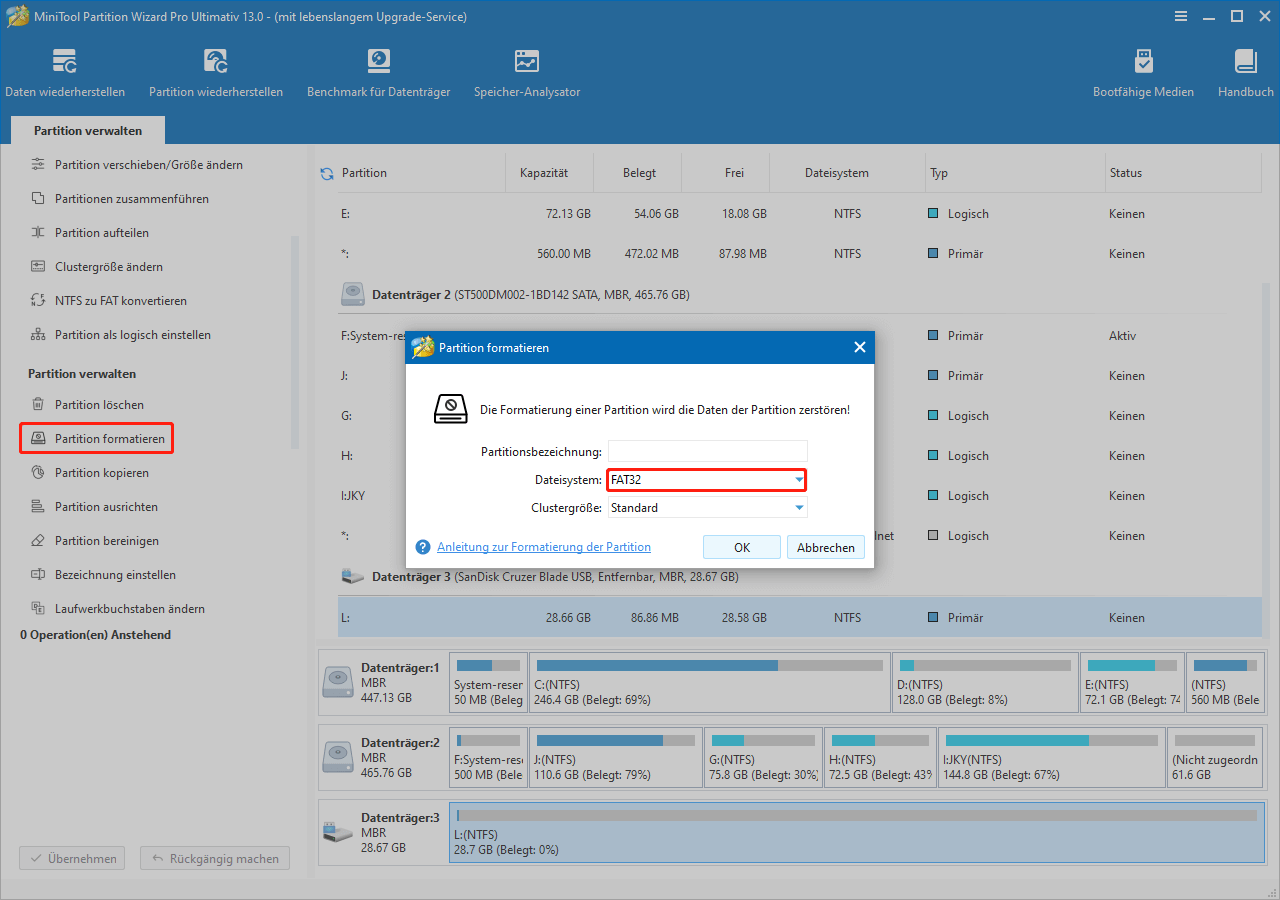Click the Partitionsbezeichnung text field
The width and height of the screenshot is (1280, 900).
(x=707, y=452)
